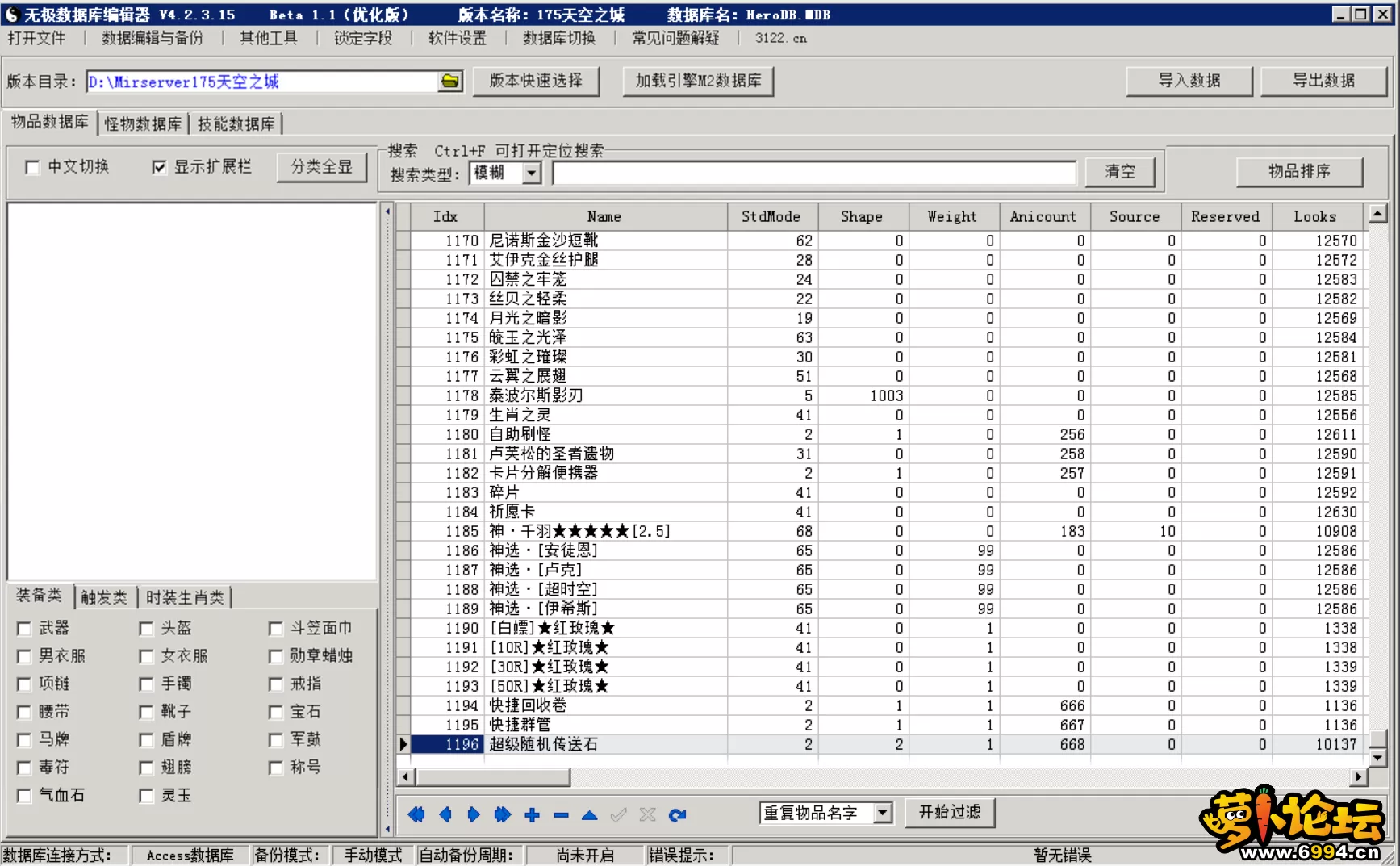Click the current row indicator arrow at 1196
The height and width of the screenshot is (866, 1400).
tap(403, 744)
